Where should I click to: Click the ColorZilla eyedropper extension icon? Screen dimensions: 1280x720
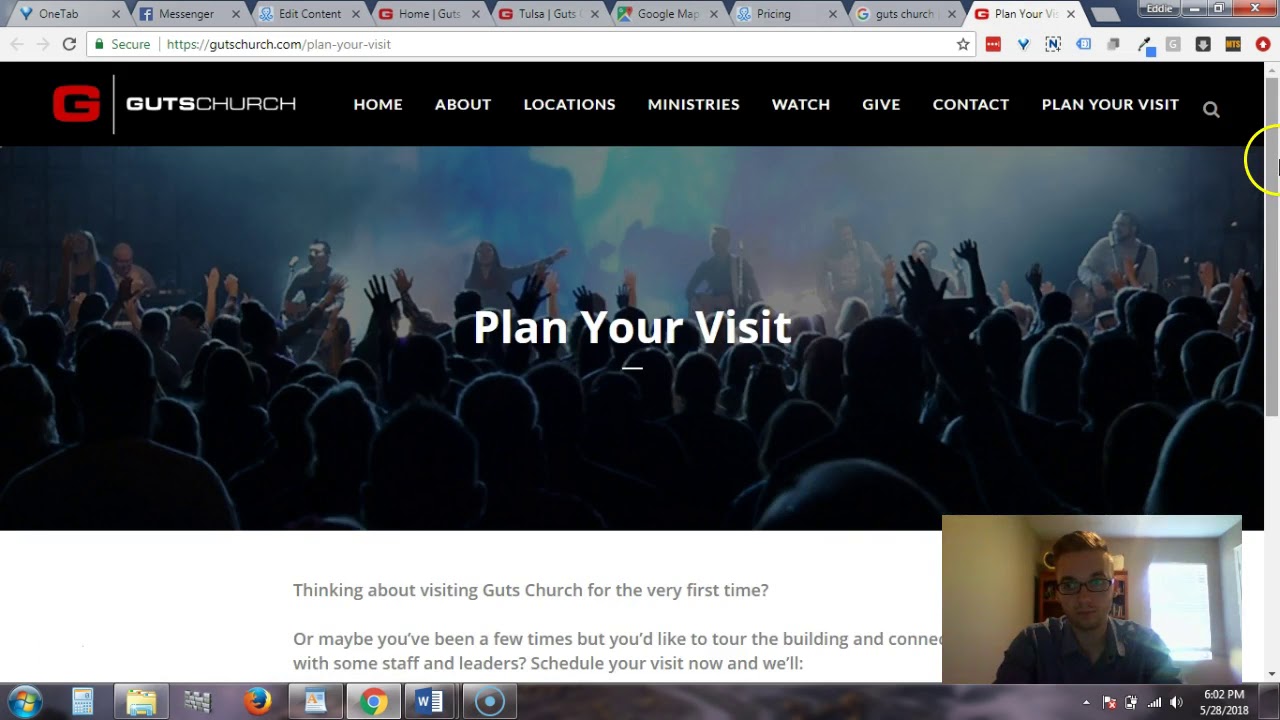point(1145,44)
